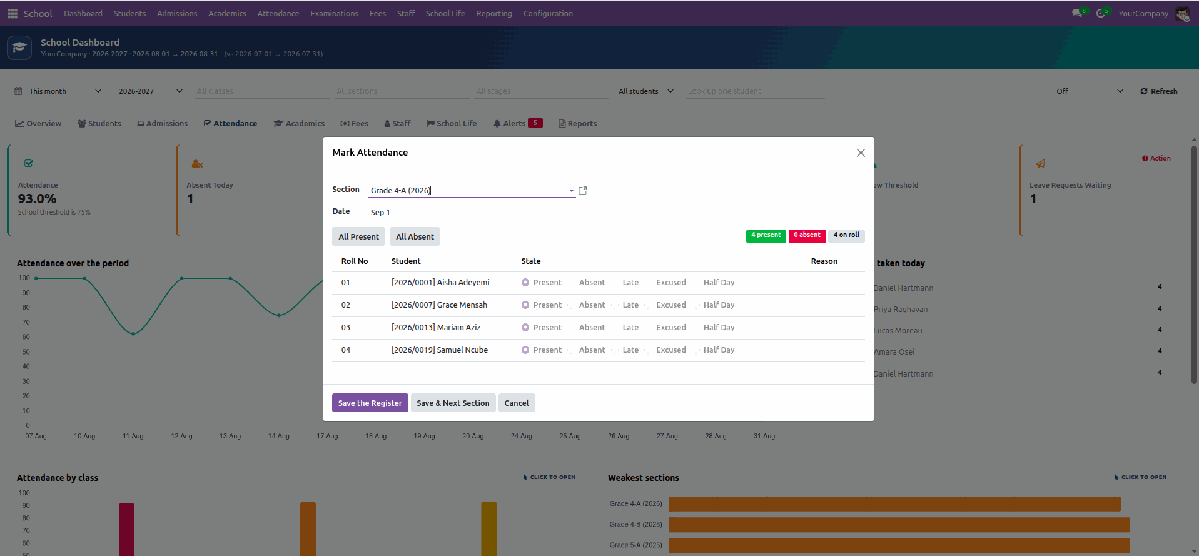Switch to the Admissions dashboard tab
Viewport: 1199px width, 556px height.
point(162,123)
